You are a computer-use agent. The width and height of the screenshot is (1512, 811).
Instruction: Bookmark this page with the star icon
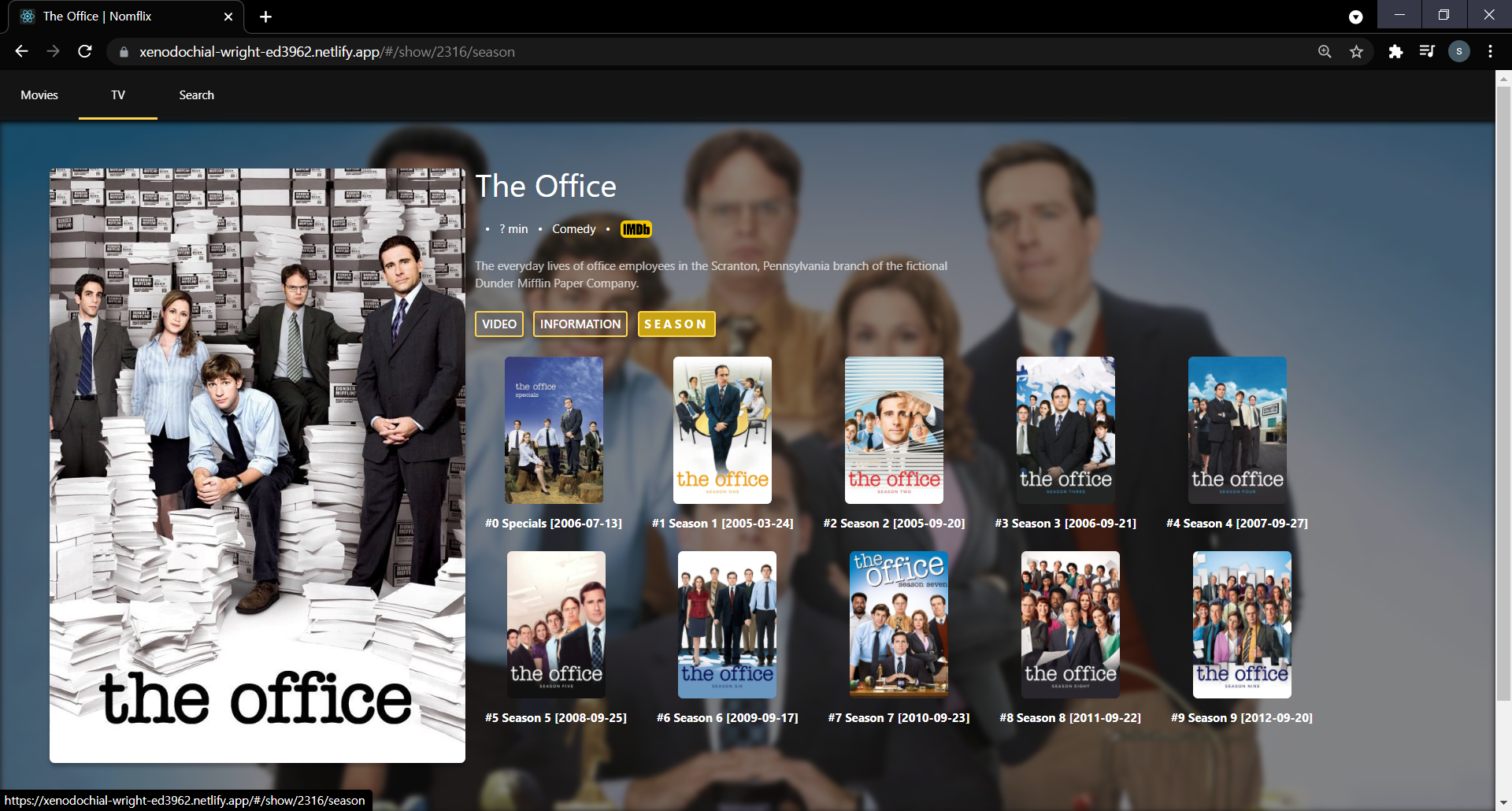click(1356, 51)
